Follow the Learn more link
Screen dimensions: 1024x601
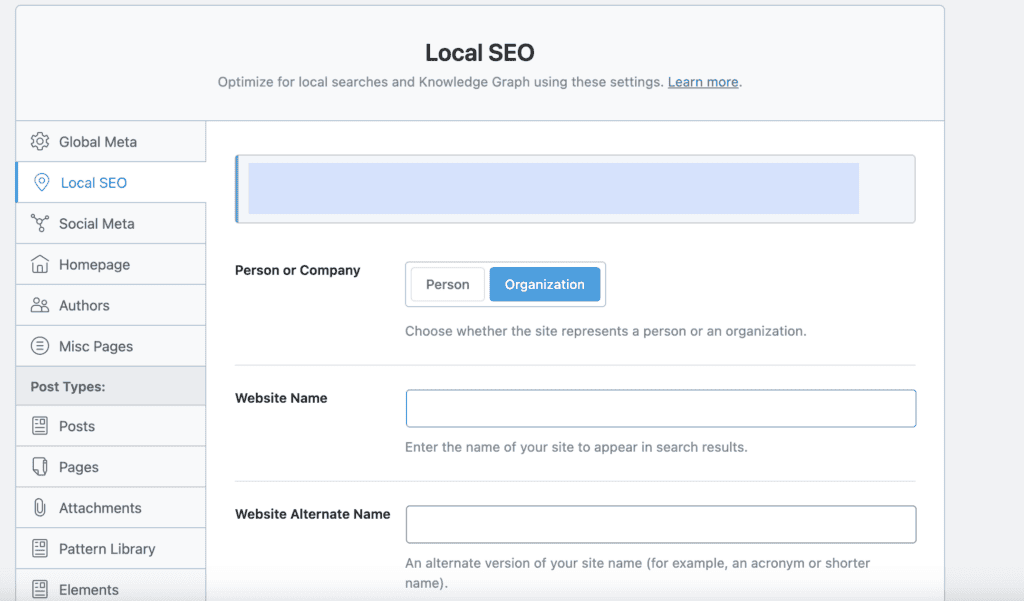pos(703,82)
